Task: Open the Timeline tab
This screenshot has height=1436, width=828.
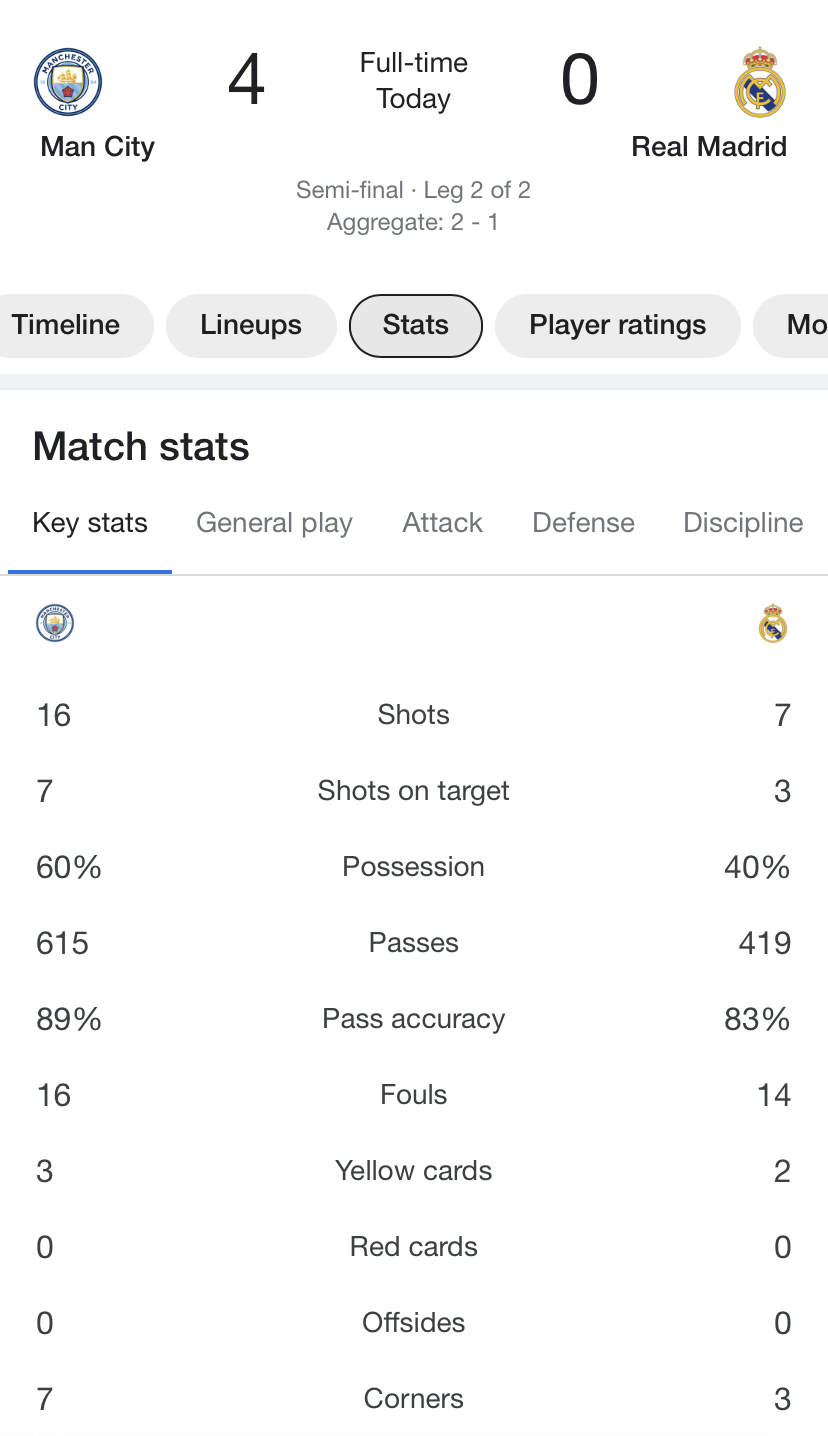Action: 66,325
